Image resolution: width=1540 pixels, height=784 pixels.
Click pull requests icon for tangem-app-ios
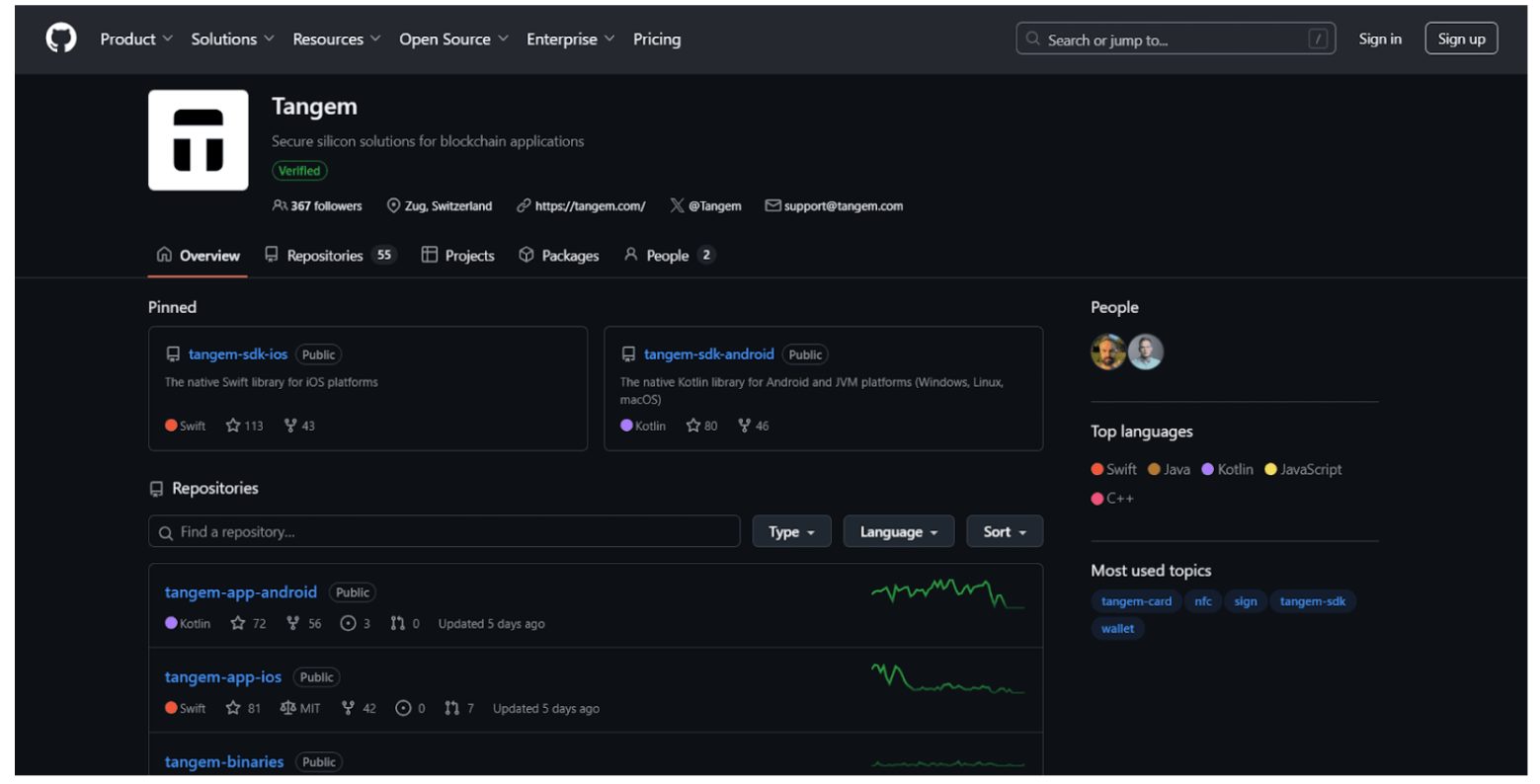pyautogui.click(x=451, y=708)
